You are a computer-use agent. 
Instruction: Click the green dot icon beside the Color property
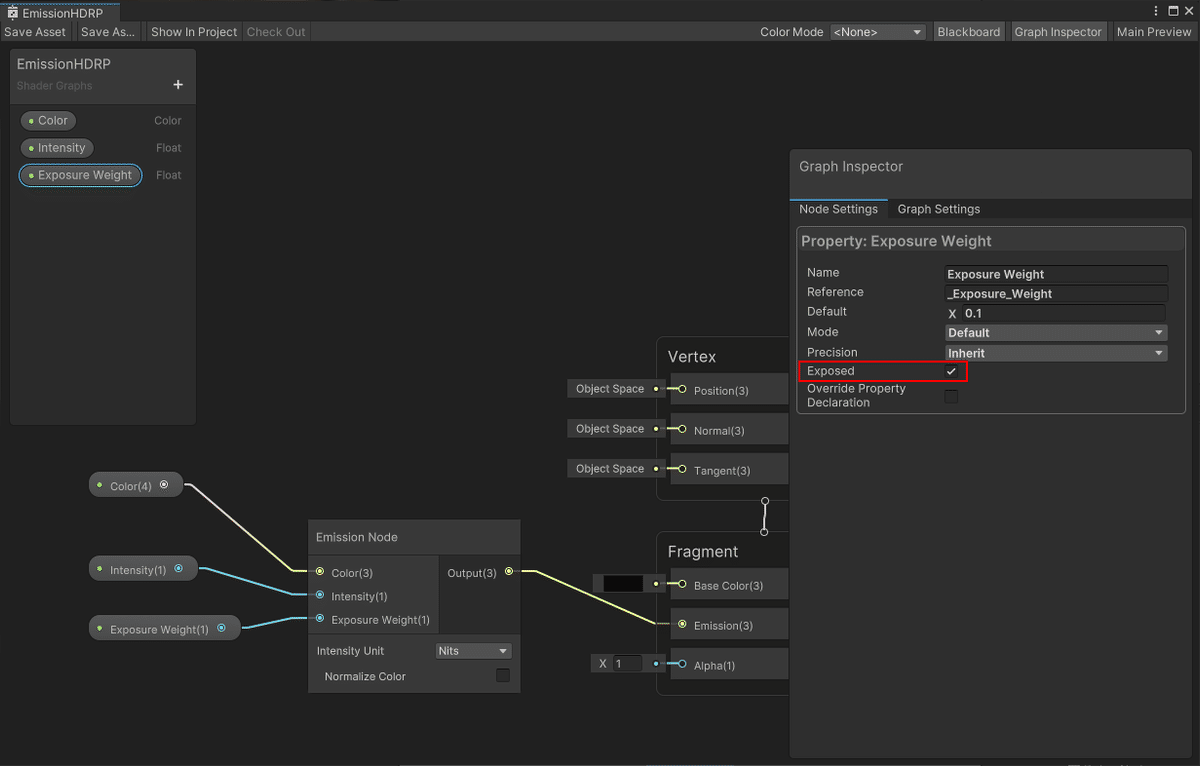30,120
